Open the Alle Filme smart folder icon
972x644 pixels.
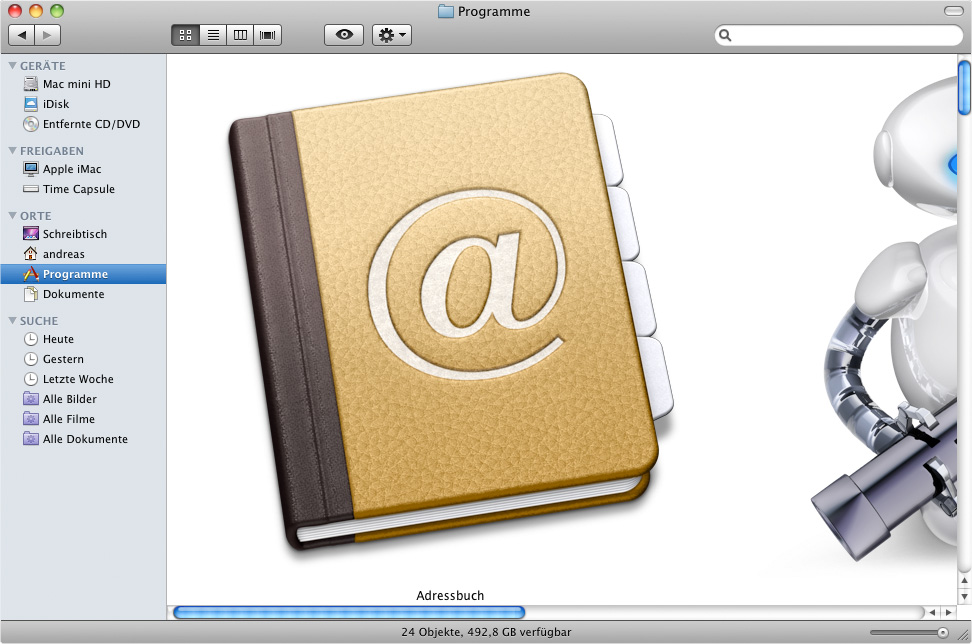(x=30, y=418)
